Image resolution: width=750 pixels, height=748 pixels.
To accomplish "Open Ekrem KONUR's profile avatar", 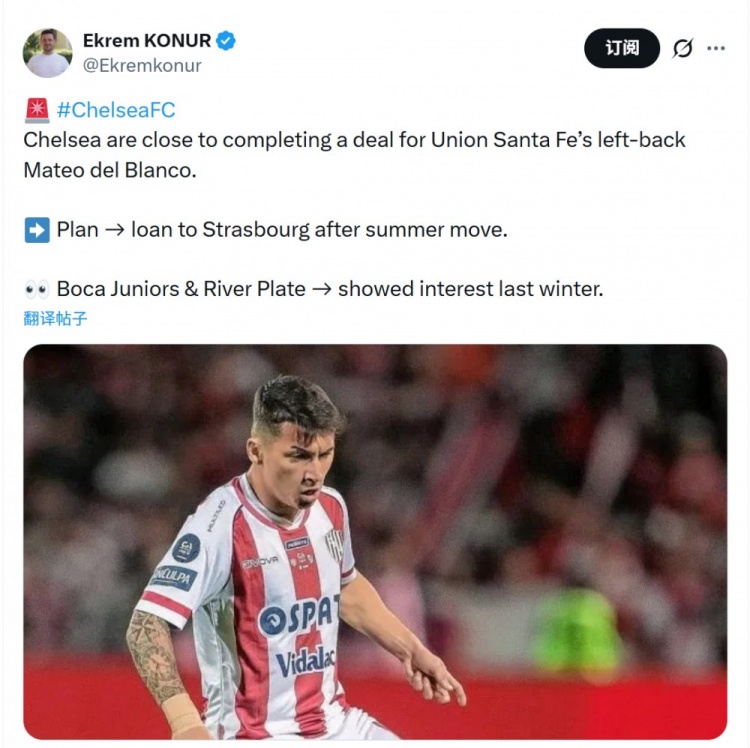I will coord(47,53).
